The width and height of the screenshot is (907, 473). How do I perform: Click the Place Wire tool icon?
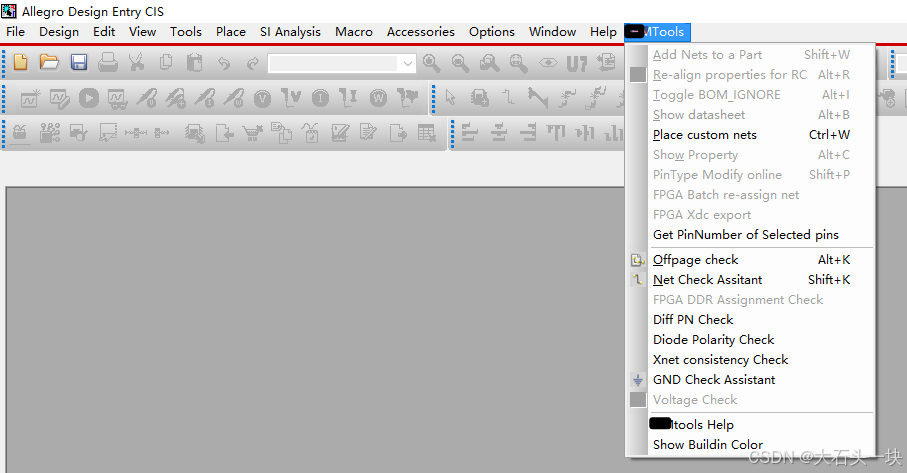tap(508, 97)
